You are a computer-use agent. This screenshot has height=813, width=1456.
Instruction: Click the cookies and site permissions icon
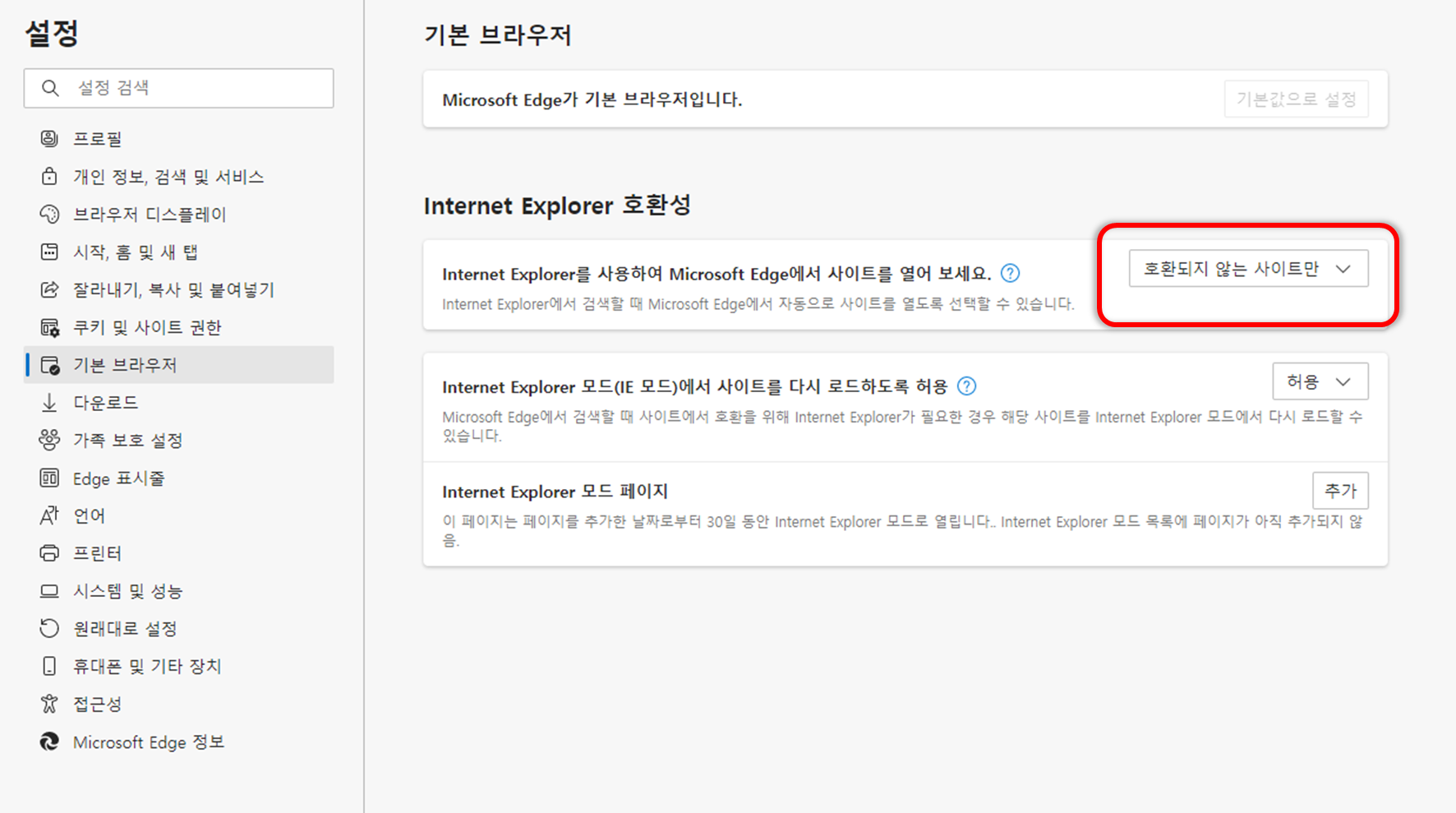coord(49,327)
